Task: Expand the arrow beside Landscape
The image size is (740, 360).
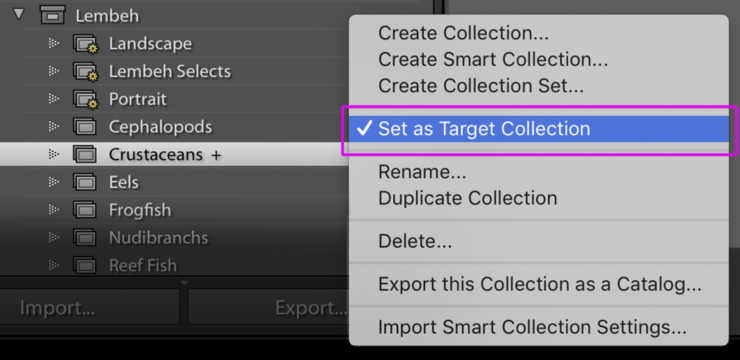Action: coord(54,43)
